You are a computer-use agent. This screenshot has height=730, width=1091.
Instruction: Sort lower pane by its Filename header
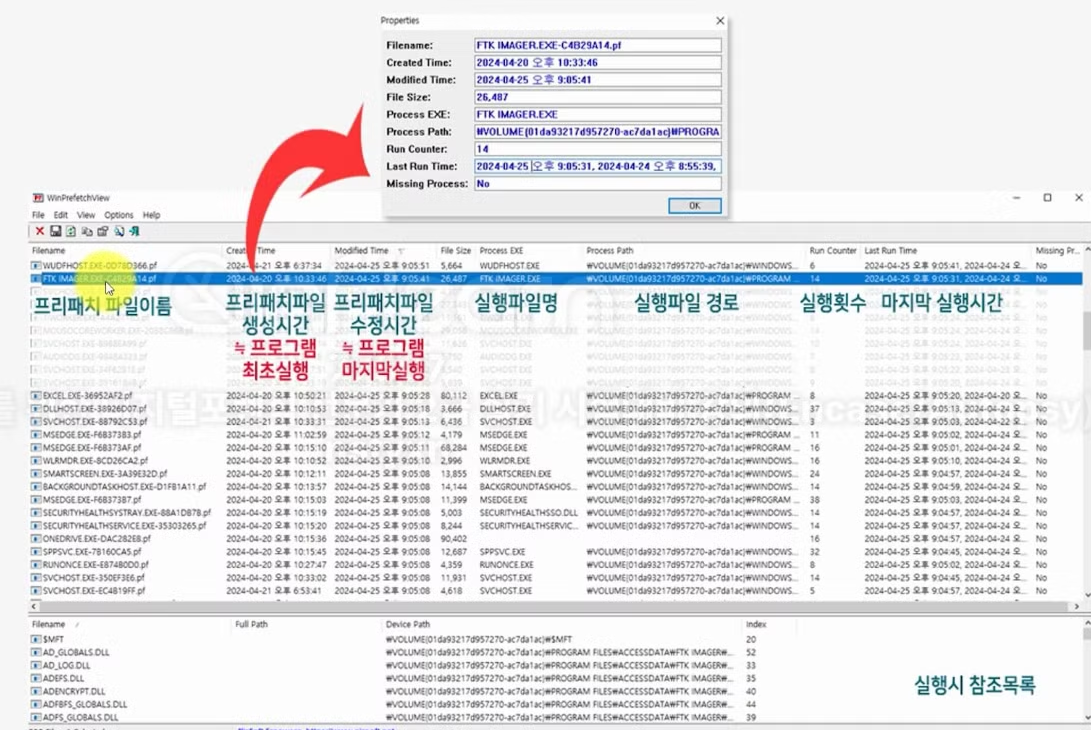(x=129, y=625)
